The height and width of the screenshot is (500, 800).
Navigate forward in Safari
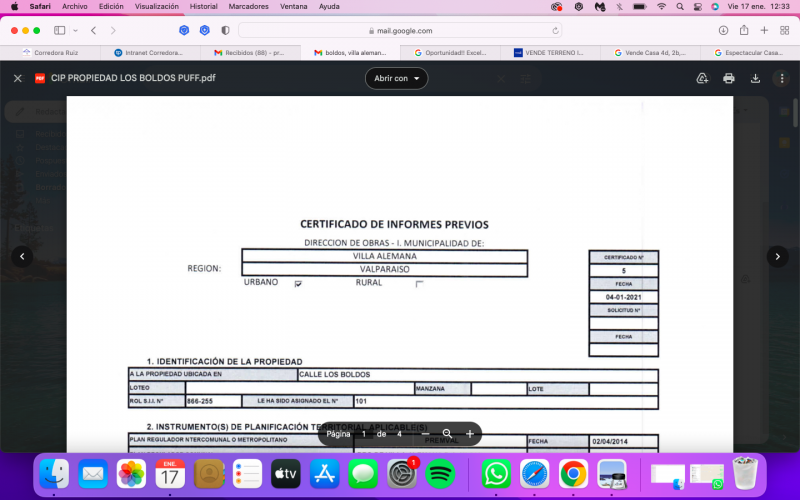pos(113,31)
